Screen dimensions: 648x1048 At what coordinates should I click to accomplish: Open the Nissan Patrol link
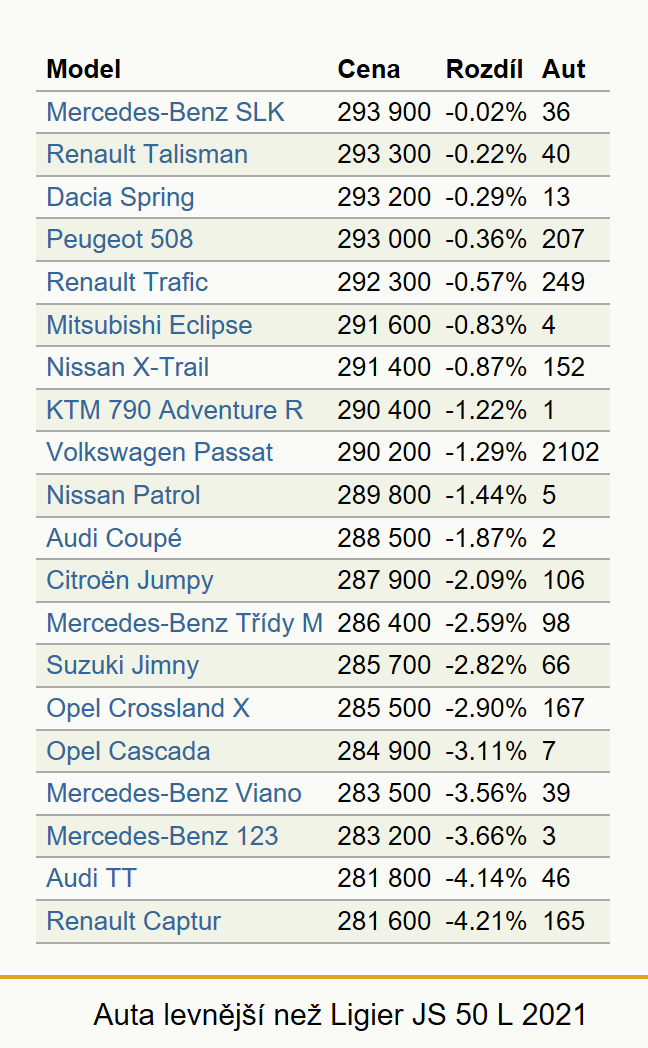pyautogui.click(x=124, y=495)
